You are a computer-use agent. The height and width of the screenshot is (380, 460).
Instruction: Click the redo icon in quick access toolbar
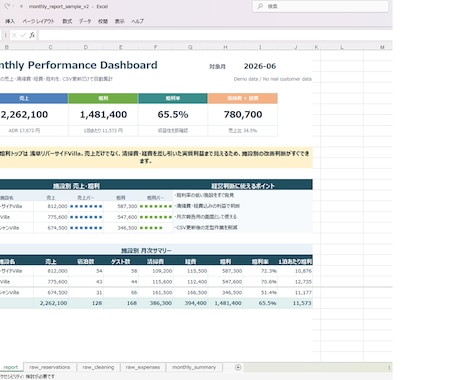pos(7,6)
